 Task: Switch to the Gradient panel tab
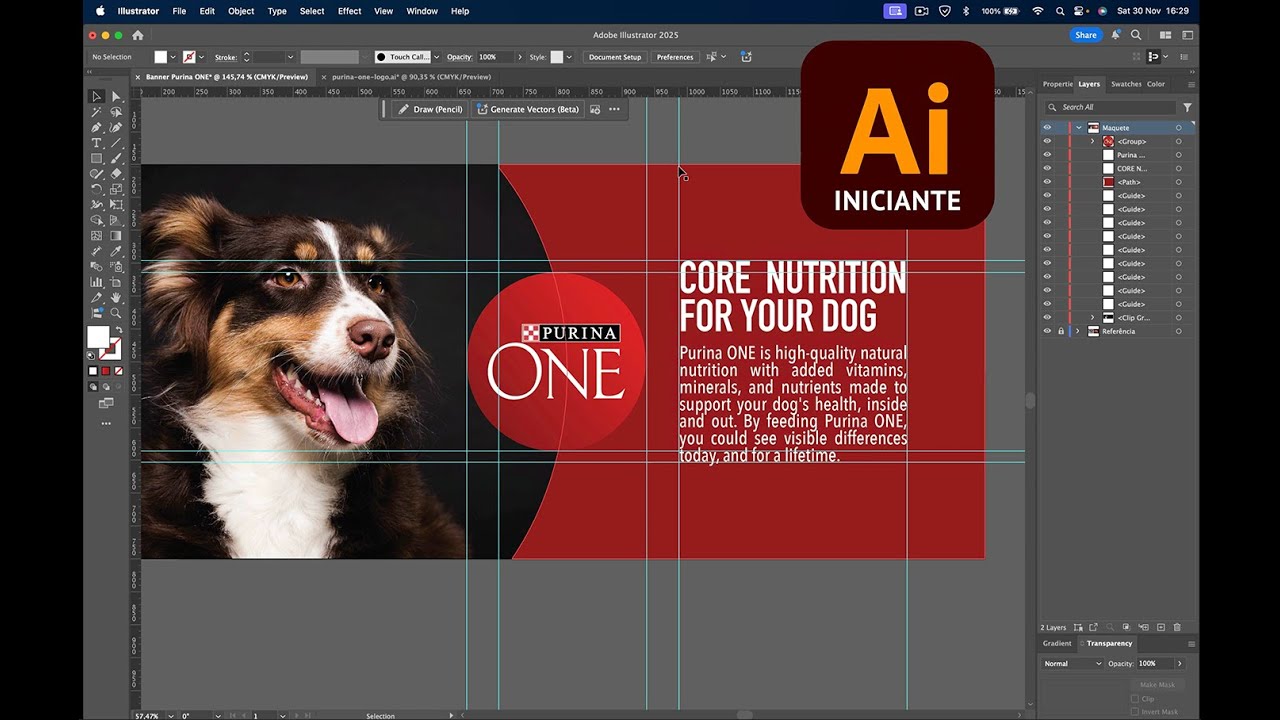pyautogui.click(x=1057, y=643)
